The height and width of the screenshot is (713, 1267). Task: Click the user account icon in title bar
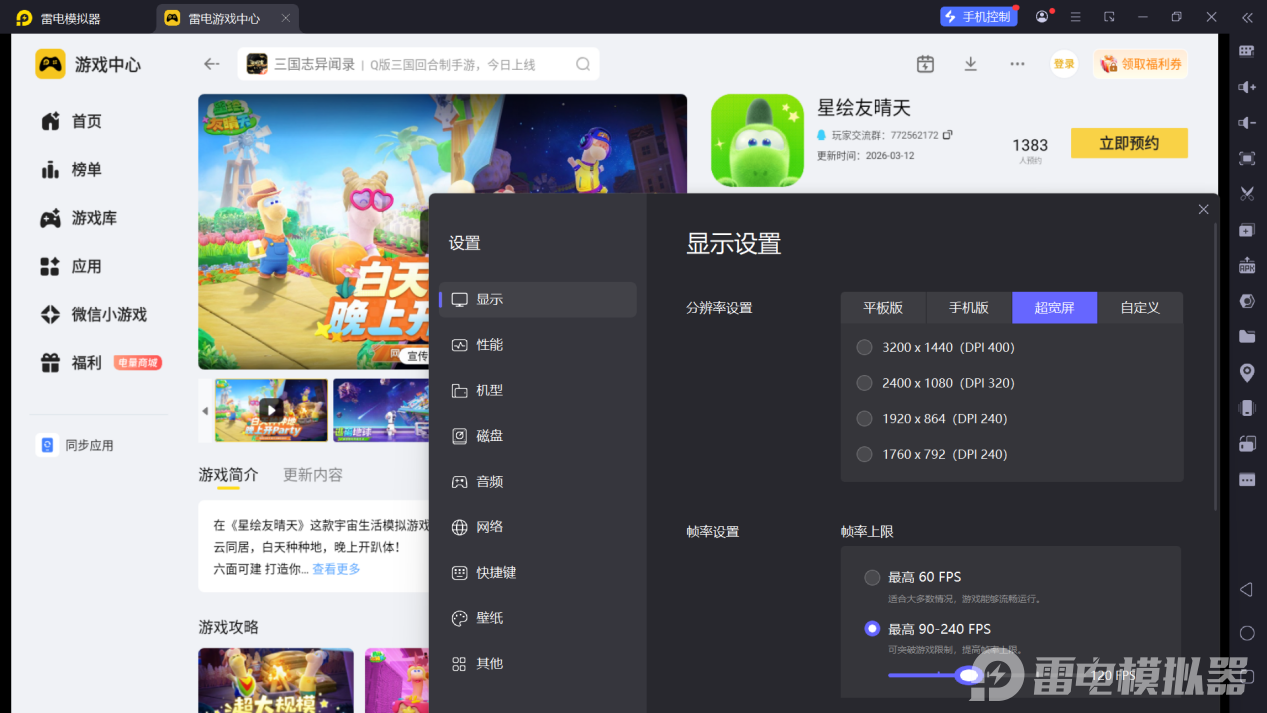[1043, 17]
